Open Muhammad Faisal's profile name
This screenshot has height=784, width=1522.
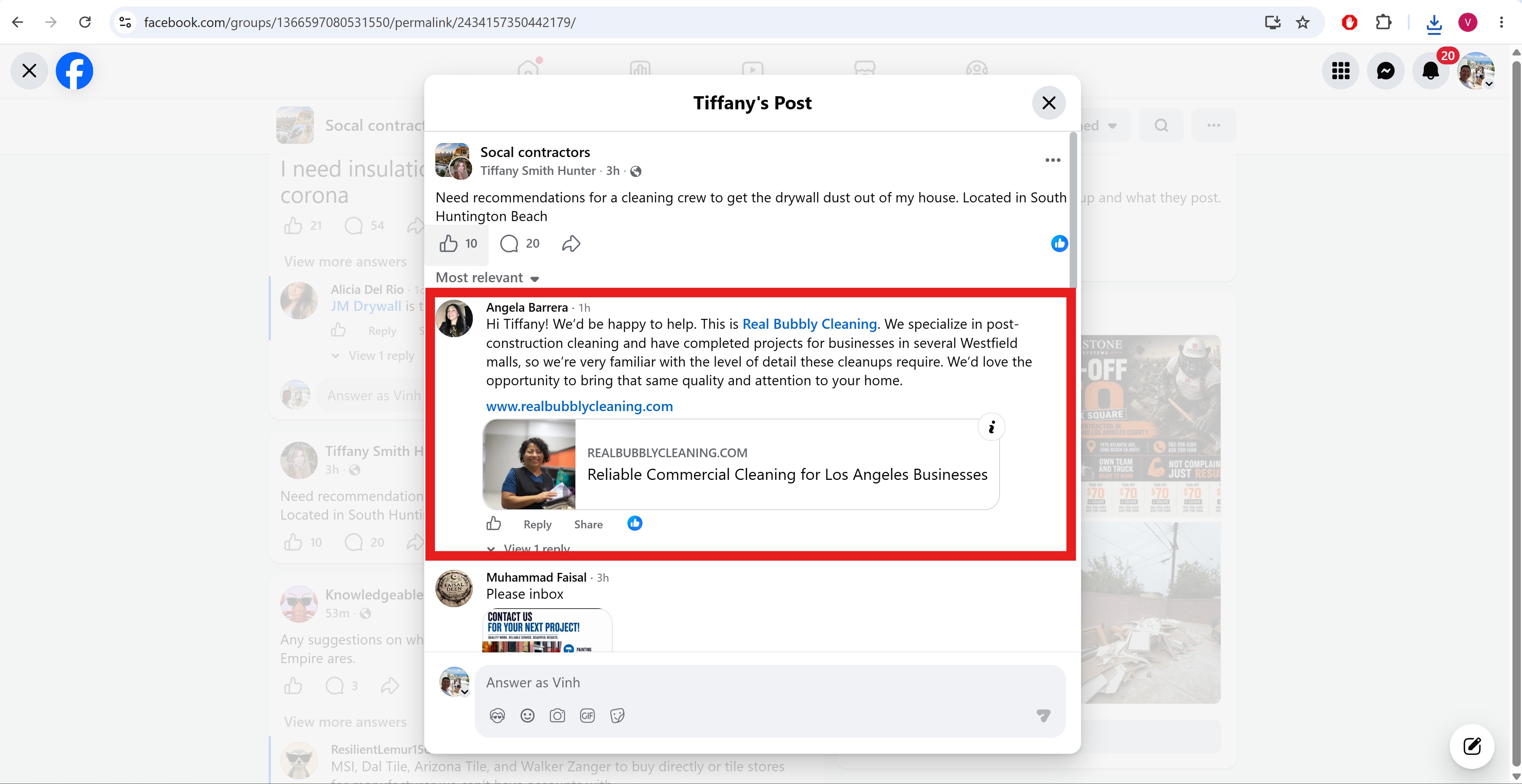pyautogui.click(x=536, y=577)
